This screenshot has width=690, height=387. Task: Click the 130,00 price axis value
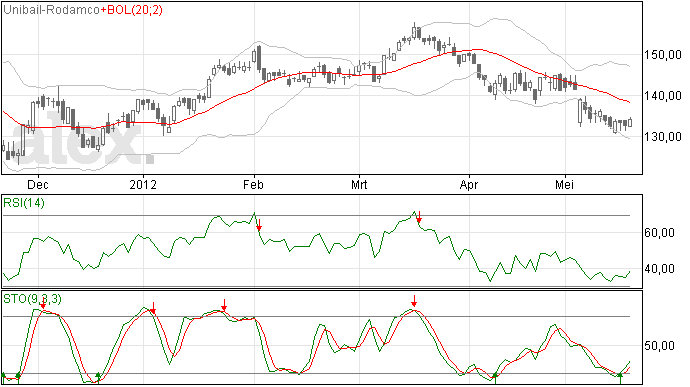[x=662, y=136]
